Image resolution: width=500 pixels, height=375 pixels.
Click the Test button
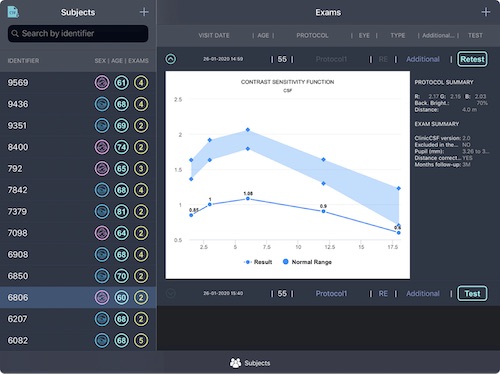click(472, 293)
